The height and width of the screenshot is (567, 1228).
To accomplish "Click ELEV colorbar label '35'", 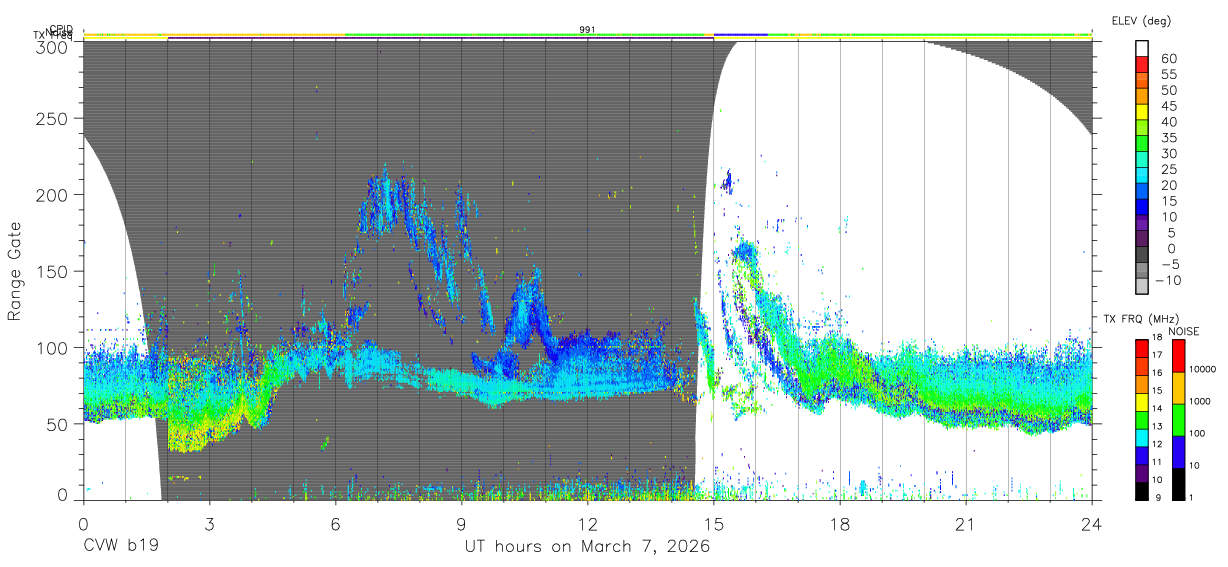I will coord(1168,138).
